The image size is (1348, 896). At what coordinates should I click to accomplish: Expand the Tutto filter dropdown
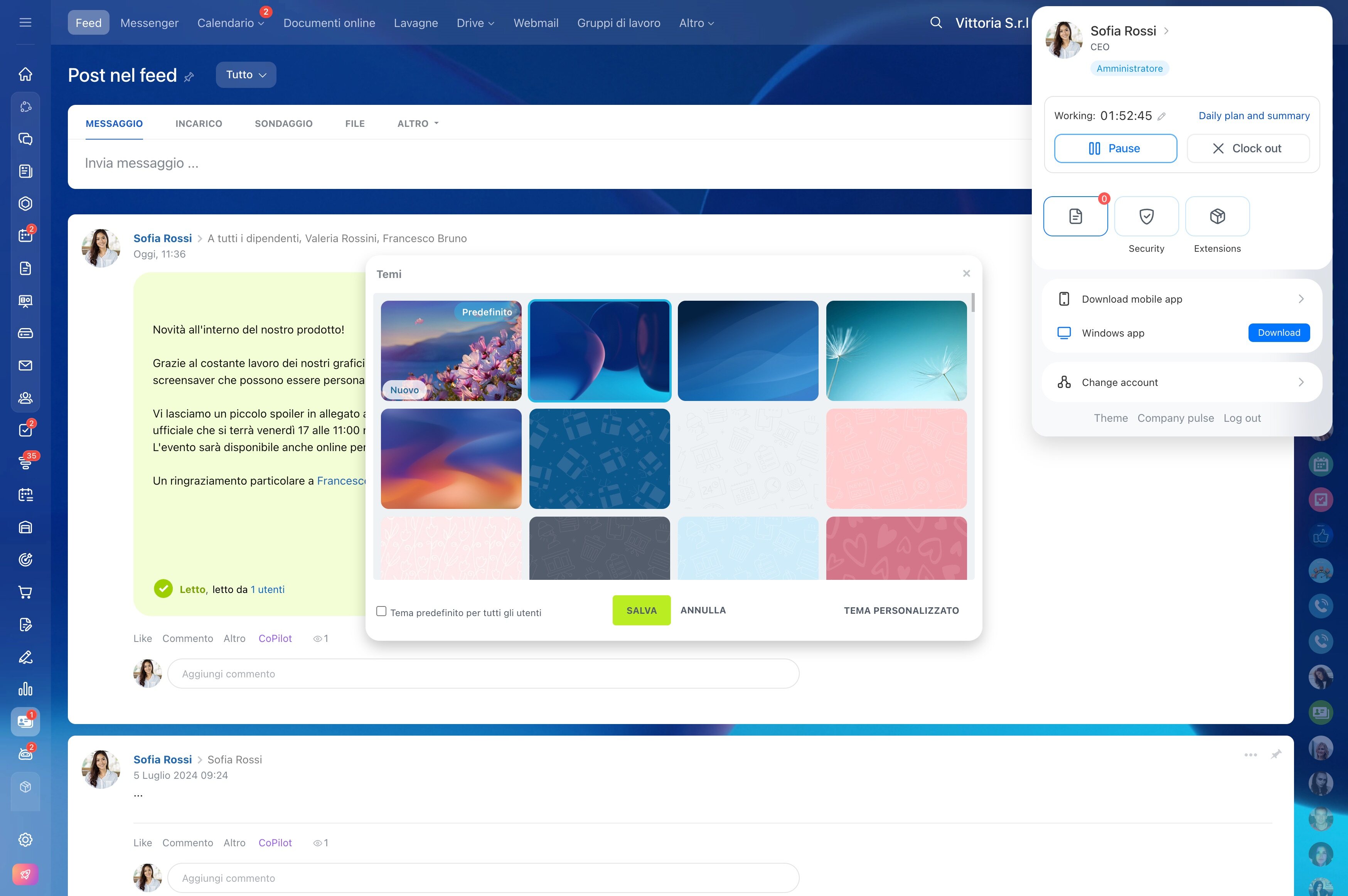click(246, 75)
